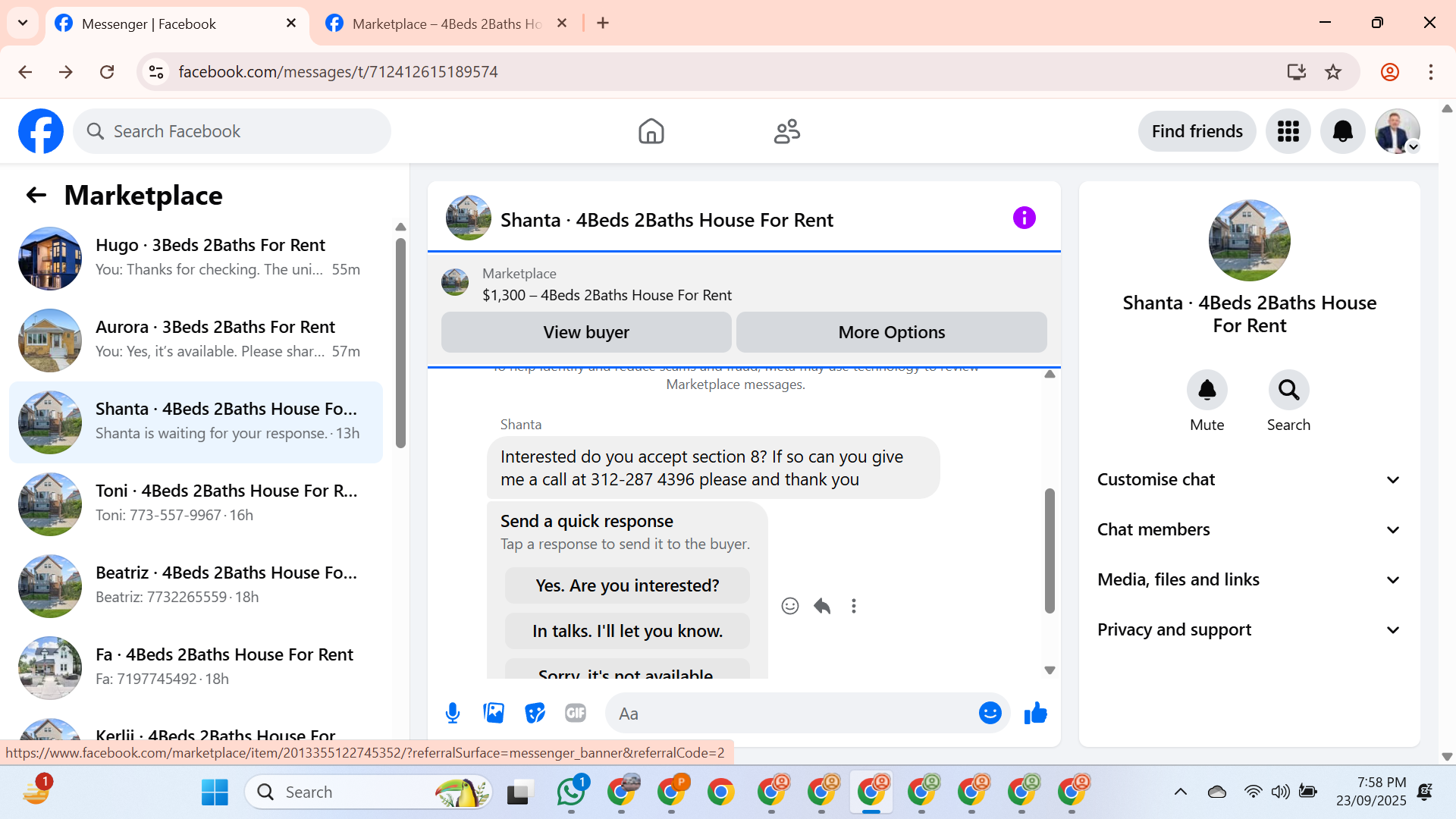
Task: Click the house thumbnail in info panel
Action: click(1249, 240)
